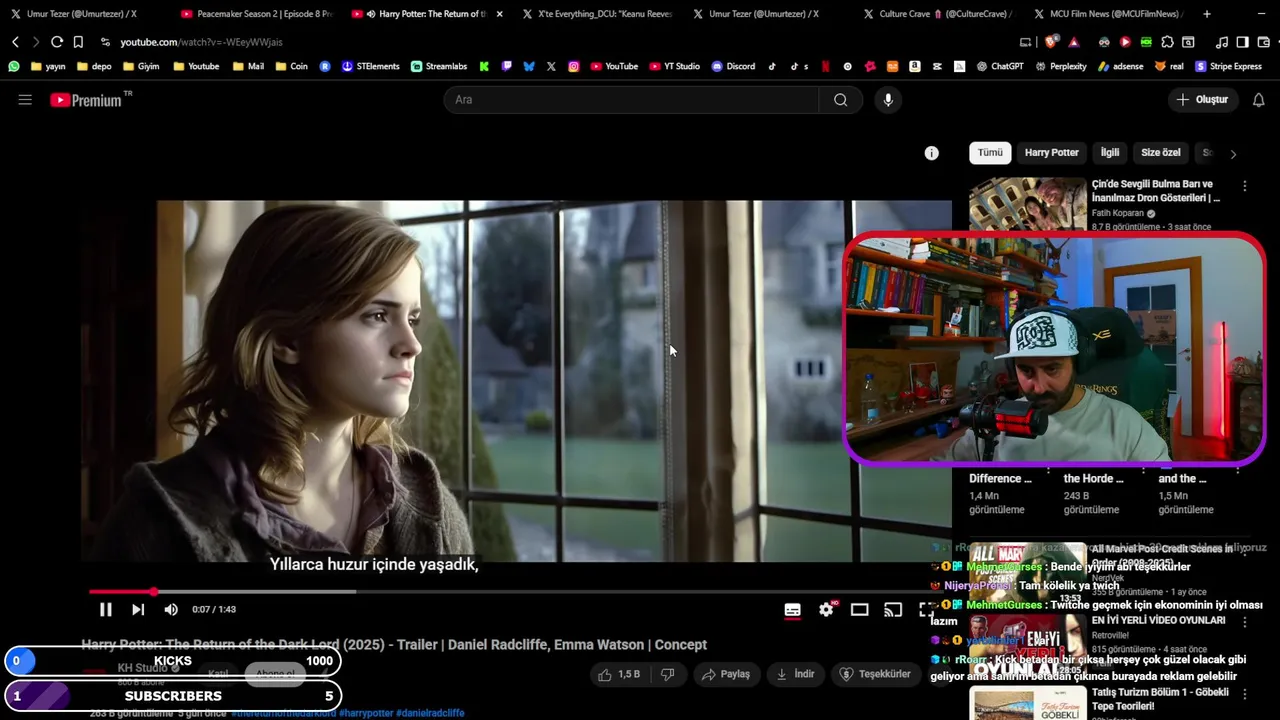Cast video to a device

pyautogui.click(x=893, y=609)
